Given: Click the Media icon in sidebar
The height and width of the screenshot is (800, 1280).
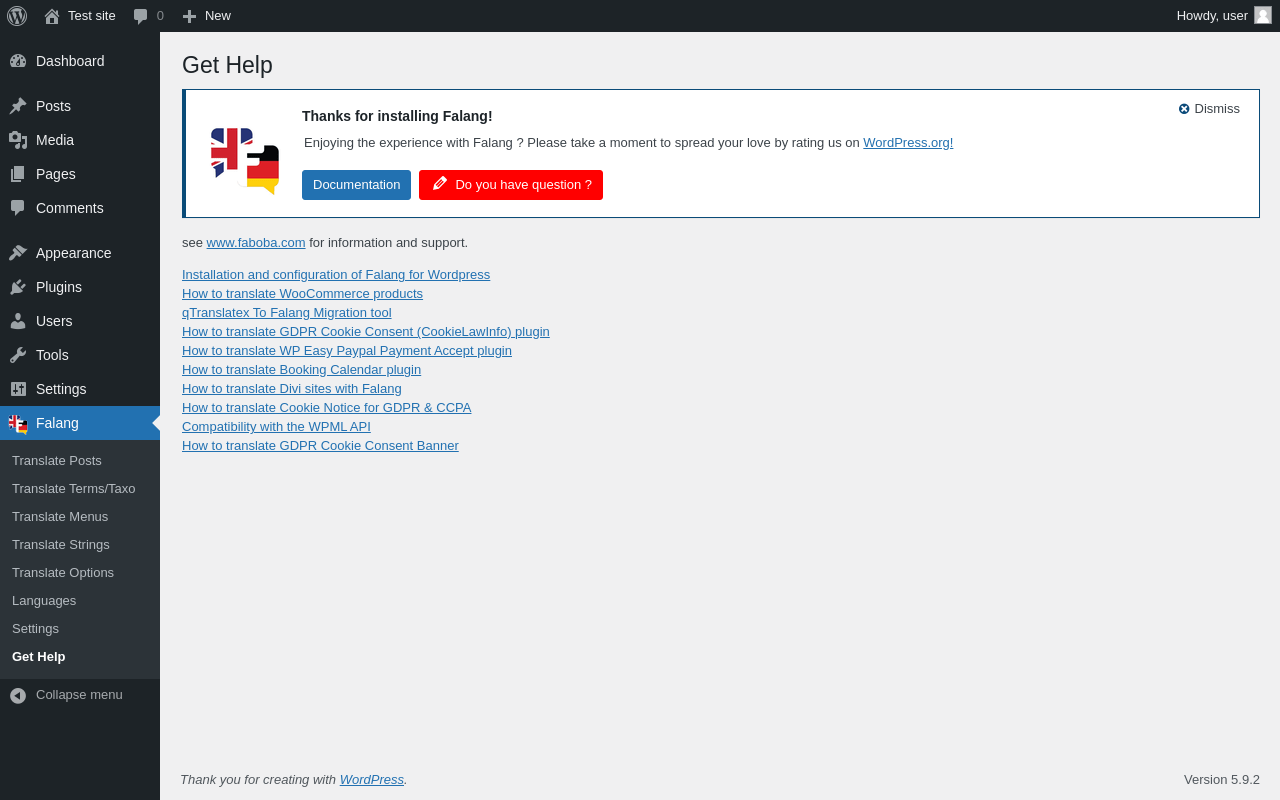Looking at the screenshot, I should tap(18, 140).
